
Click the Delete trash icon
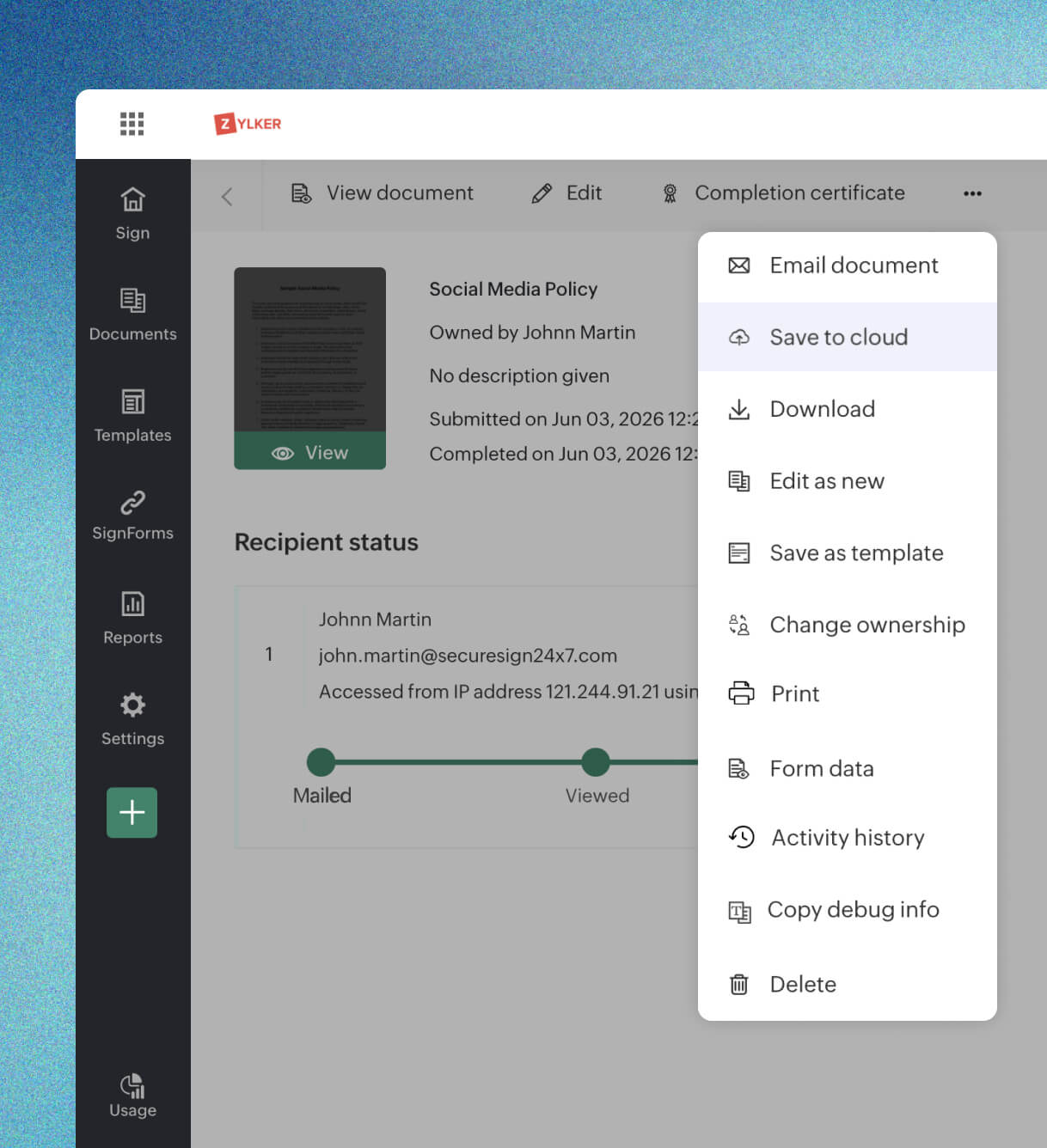pyautogui.click(x=739, y=984)
